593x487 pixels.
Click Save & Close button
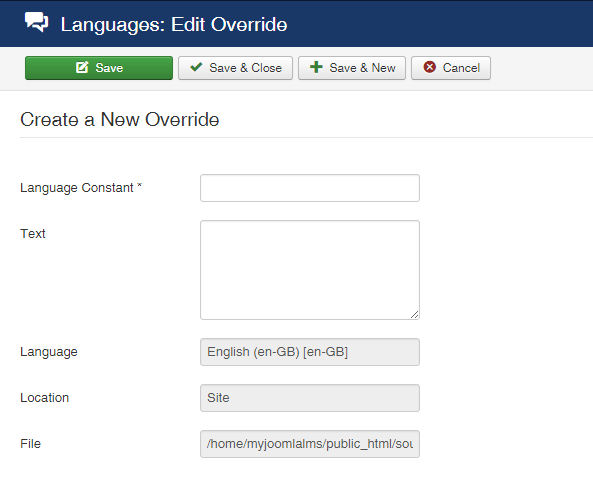click(x=235, y=68)
